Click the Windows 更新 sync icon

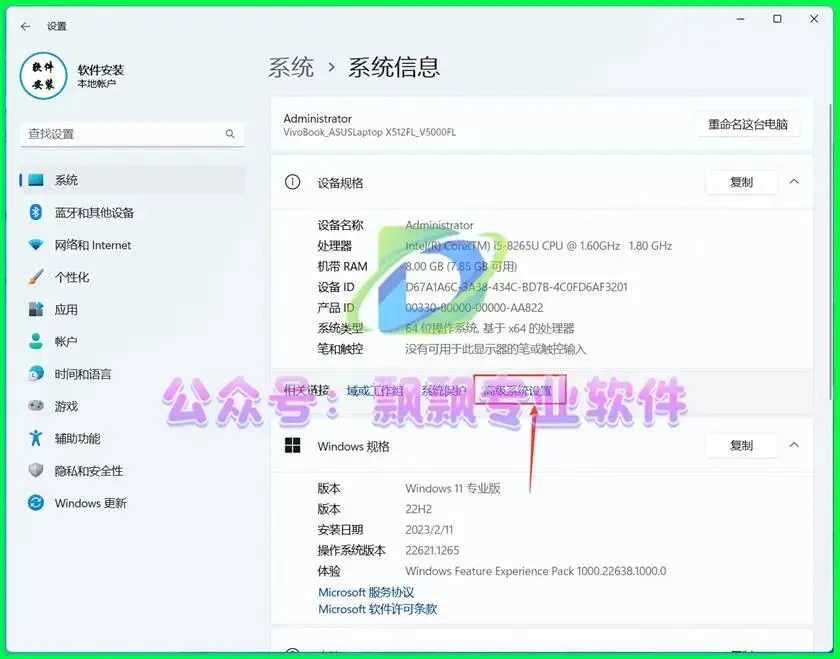pyautogui.click(x=36, y=503)
